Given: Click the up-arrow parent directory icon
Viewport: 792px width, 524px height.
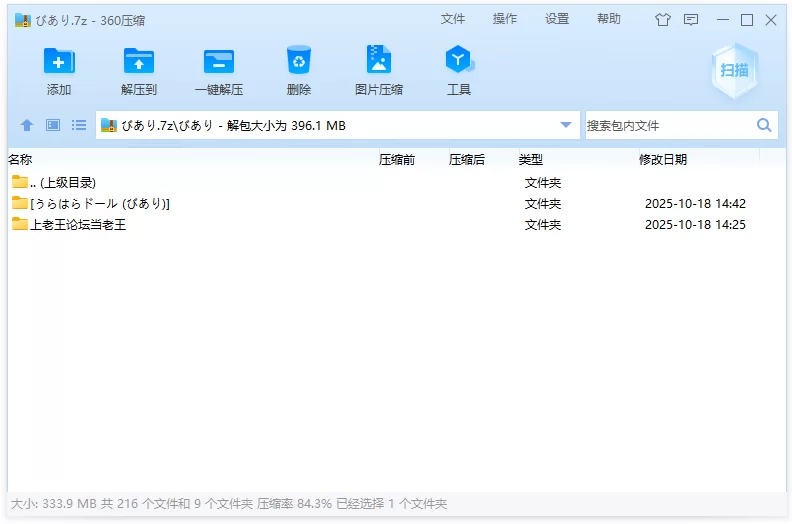Looking at the screenshot, I should [x=27, y=125].
